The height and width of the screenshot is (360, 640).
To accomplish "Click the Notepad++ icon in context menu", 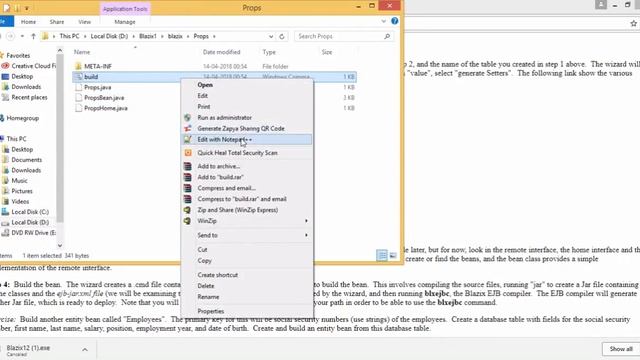I will click(x=188, y=140).
